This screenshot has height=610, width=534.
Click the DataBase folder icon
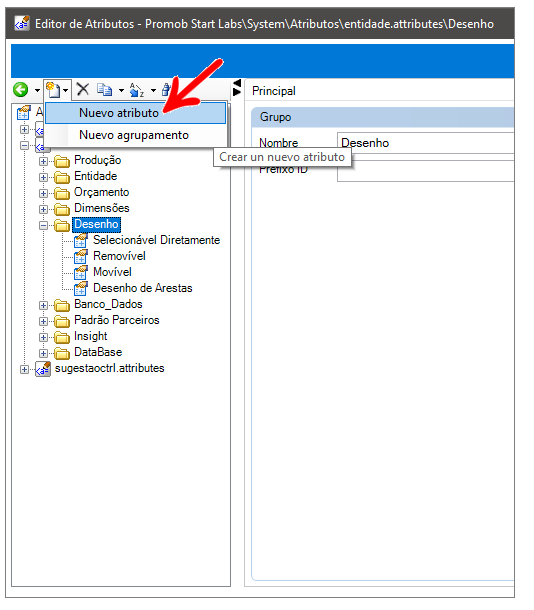click(x=62, y=353)
